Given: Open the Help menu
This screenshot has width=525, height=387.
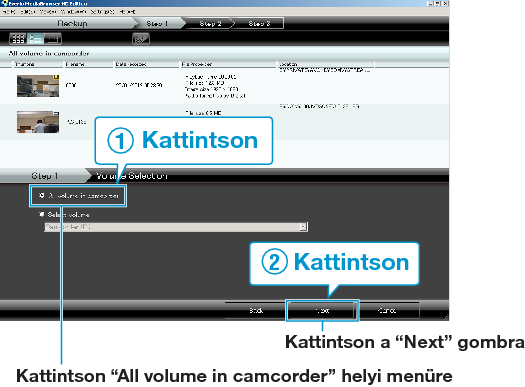Looking at the screenshot, I should pyautogui.click(x=127, y=12).
